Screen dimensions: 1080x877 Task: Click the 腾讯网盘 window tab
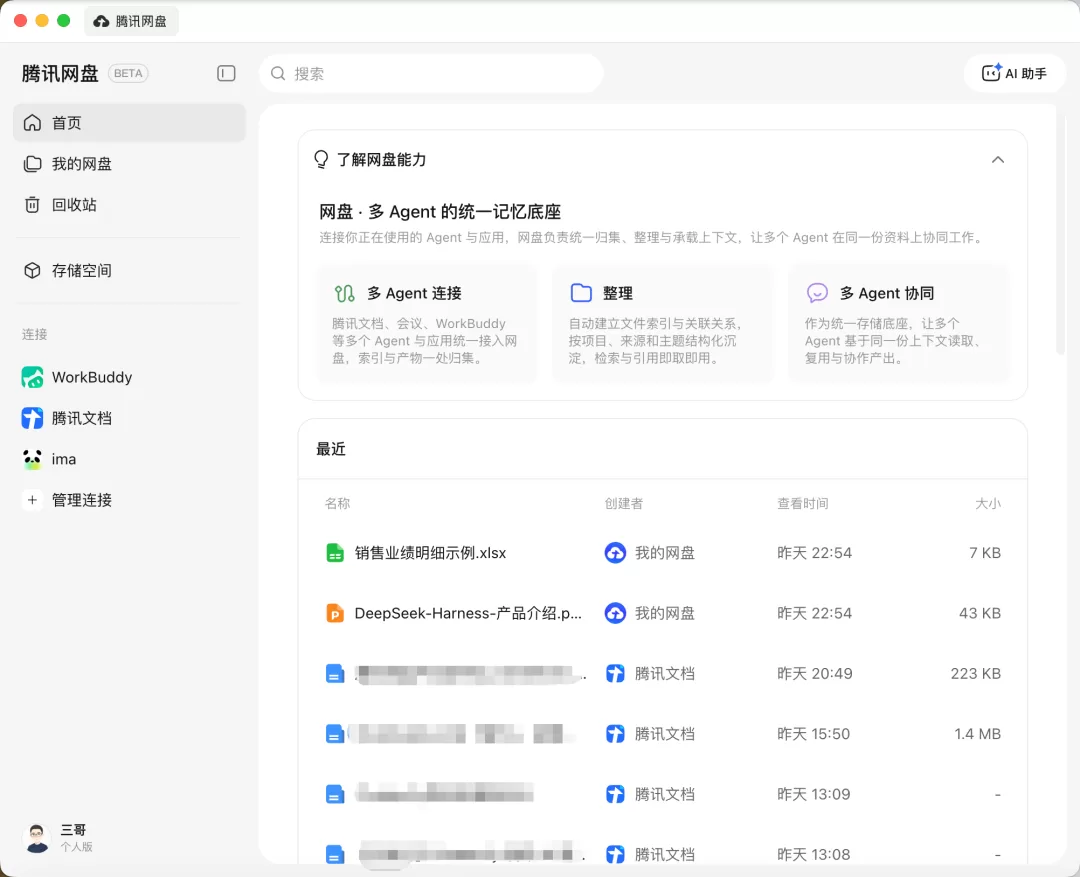tap(131, 21)
